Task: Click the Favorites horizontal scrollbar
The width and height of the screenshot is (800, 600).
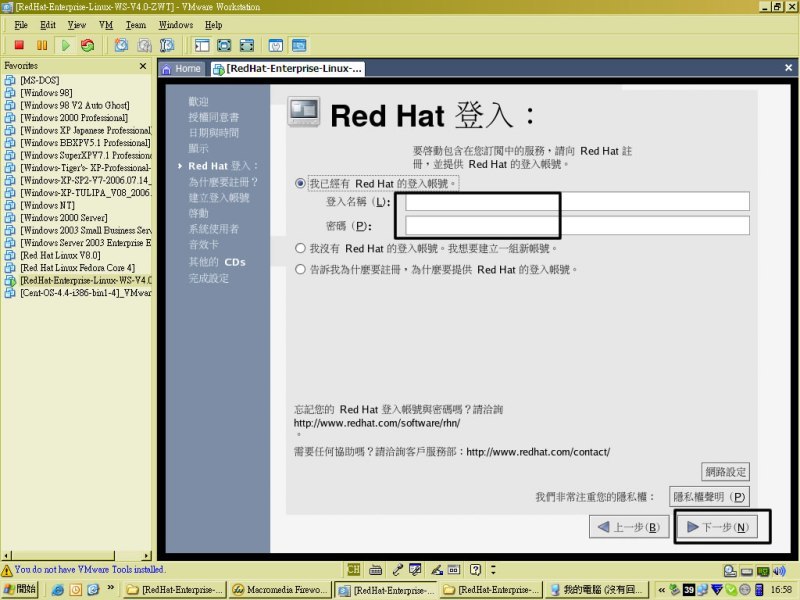Action: 63,556
